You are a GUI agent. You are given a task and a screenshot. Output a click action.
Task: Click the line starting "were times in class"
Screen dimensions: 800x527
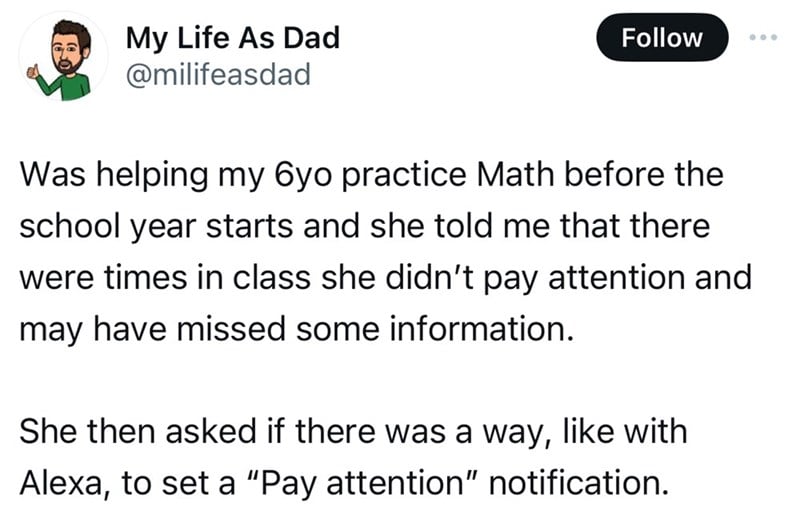(385, 279)
